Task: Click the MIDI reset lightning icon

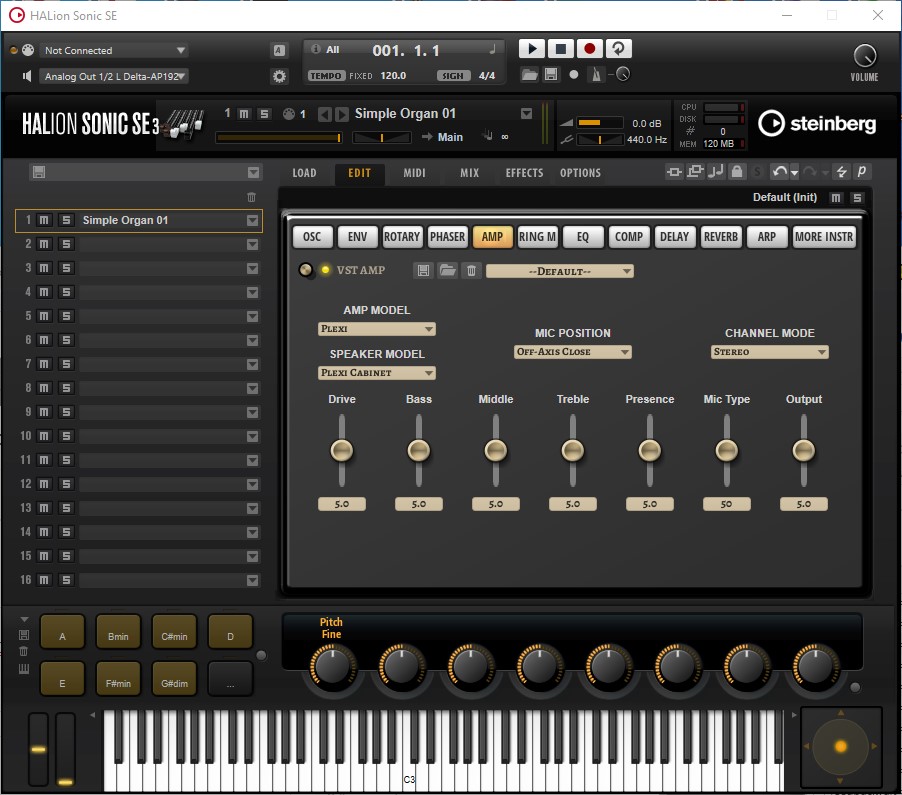Action: pyautogui.click(x=842, y=171)
